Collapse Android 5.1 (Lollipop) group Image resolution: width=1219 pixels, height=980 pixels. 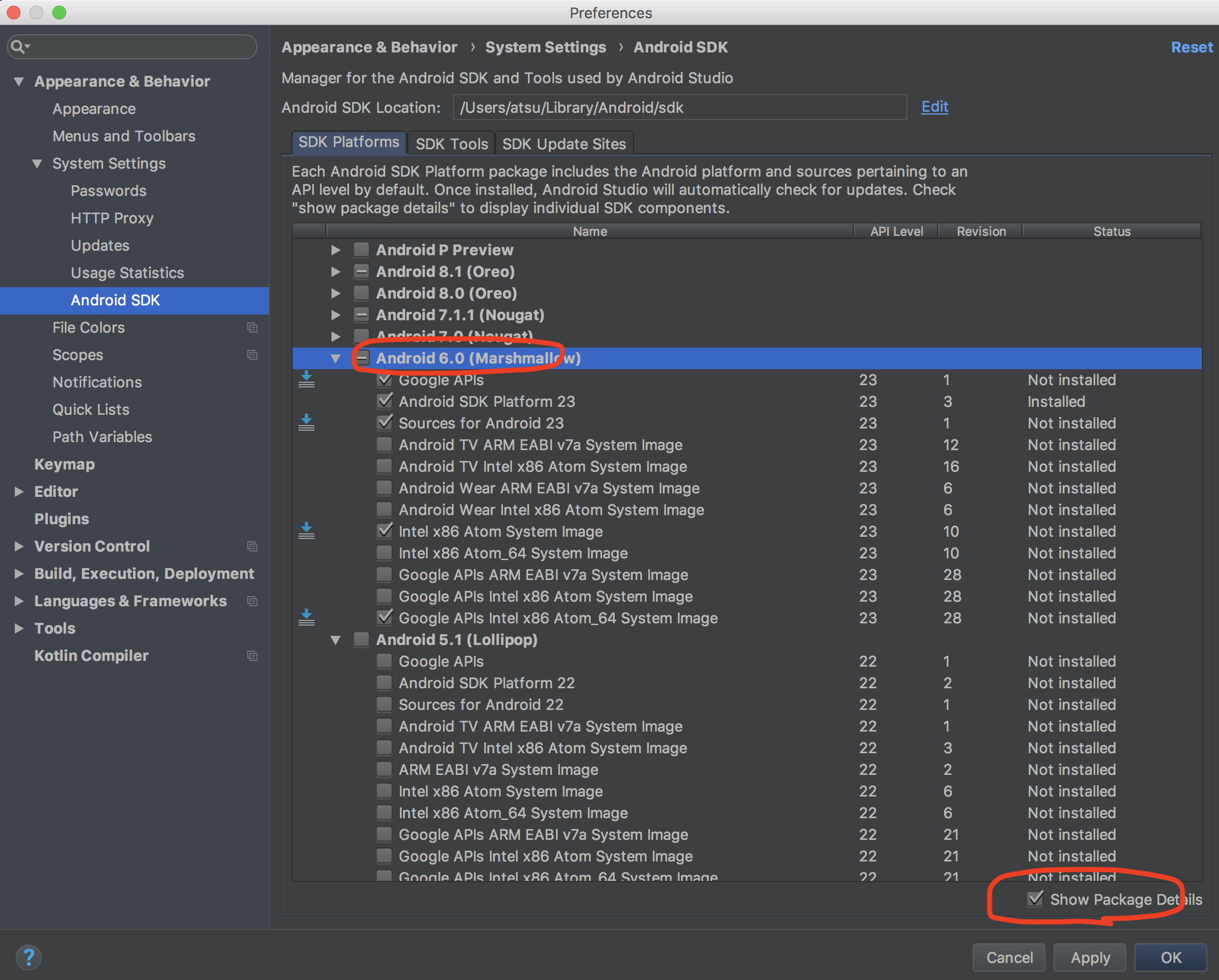(x=336, y=640)
